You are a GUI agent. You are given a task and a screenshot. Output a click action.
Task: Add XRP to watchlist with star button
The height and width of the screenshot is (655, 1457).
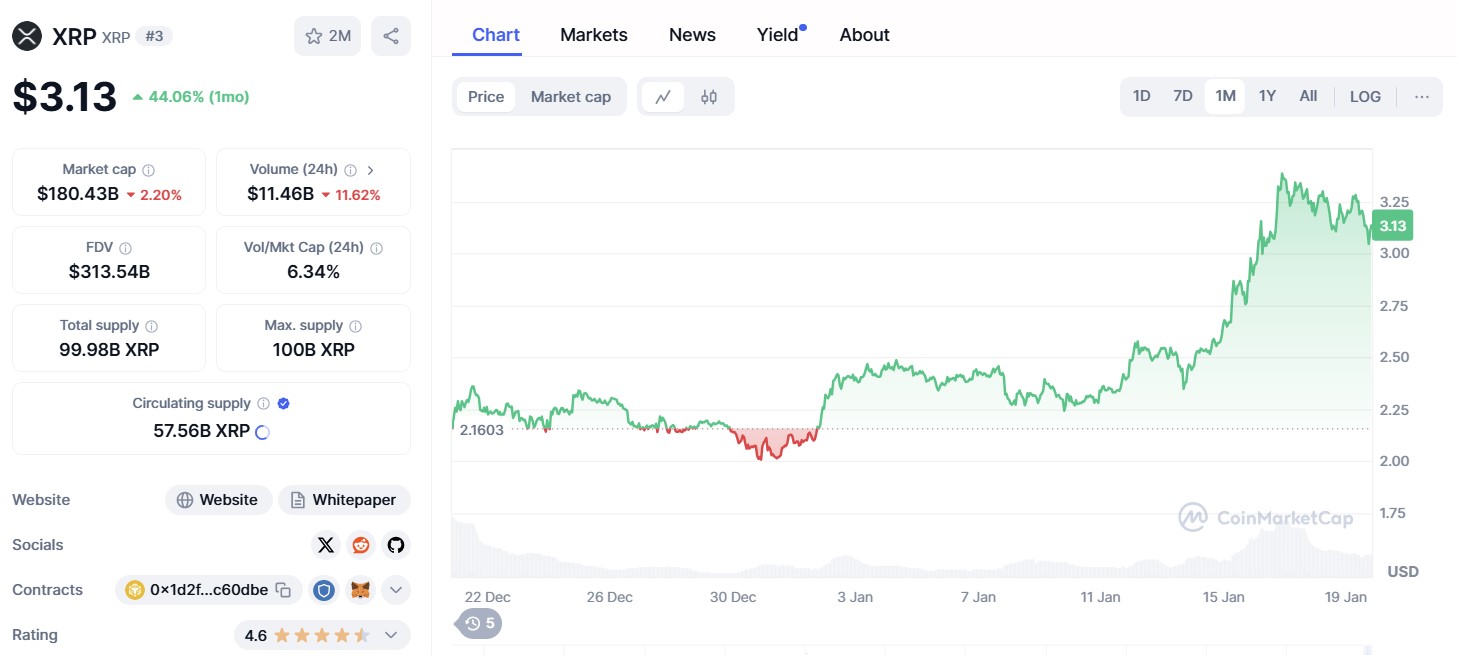pos(327,37)
